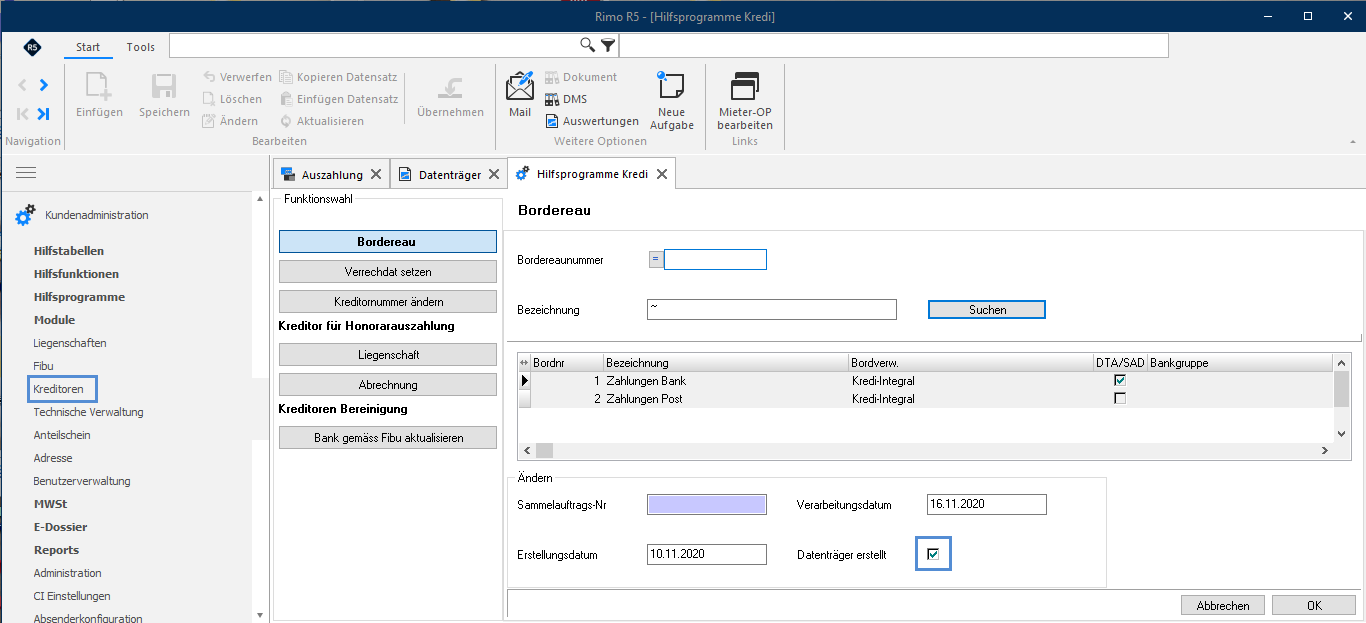
Task: Switch to the Auszahlung tab
Action: (332, 174)
